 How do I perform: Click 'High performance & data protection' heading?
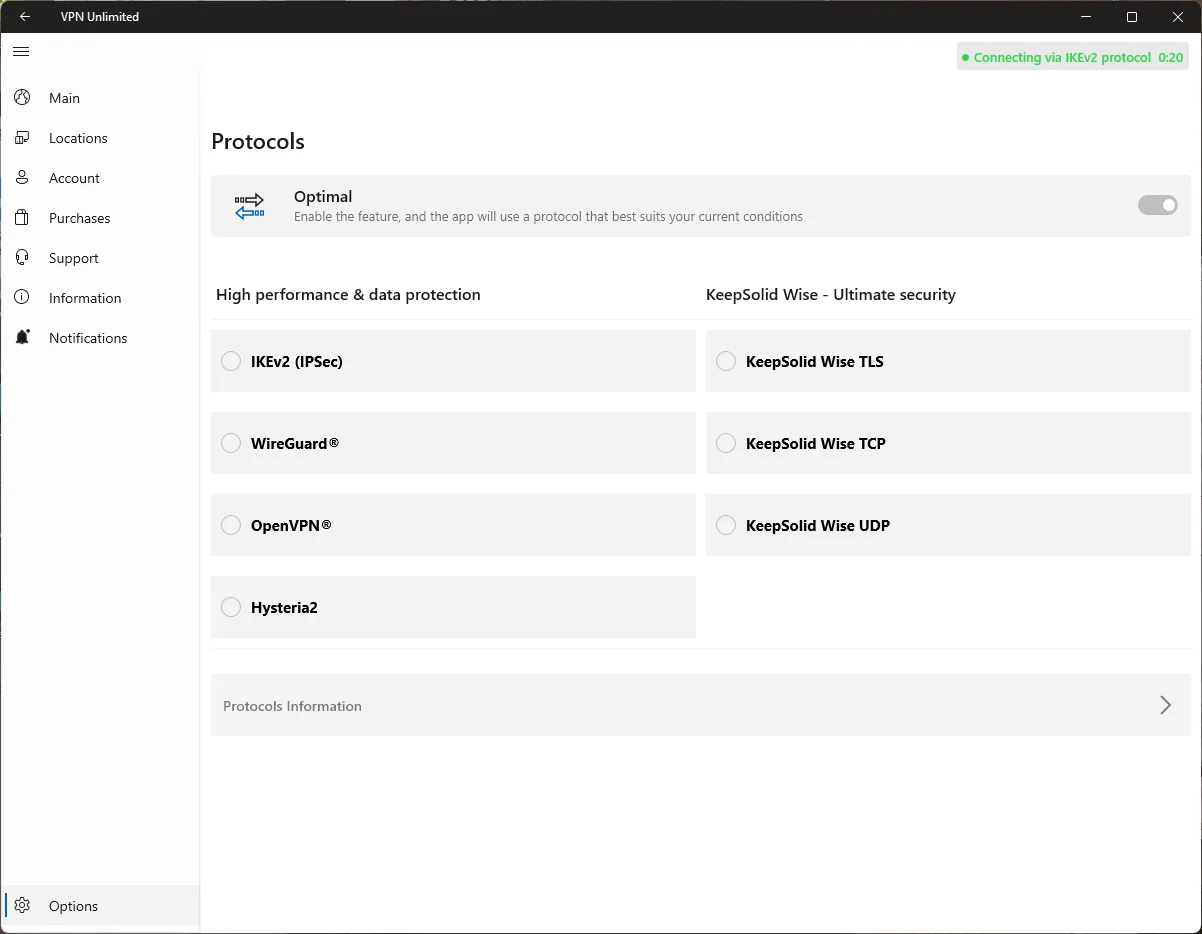[348, 295]
